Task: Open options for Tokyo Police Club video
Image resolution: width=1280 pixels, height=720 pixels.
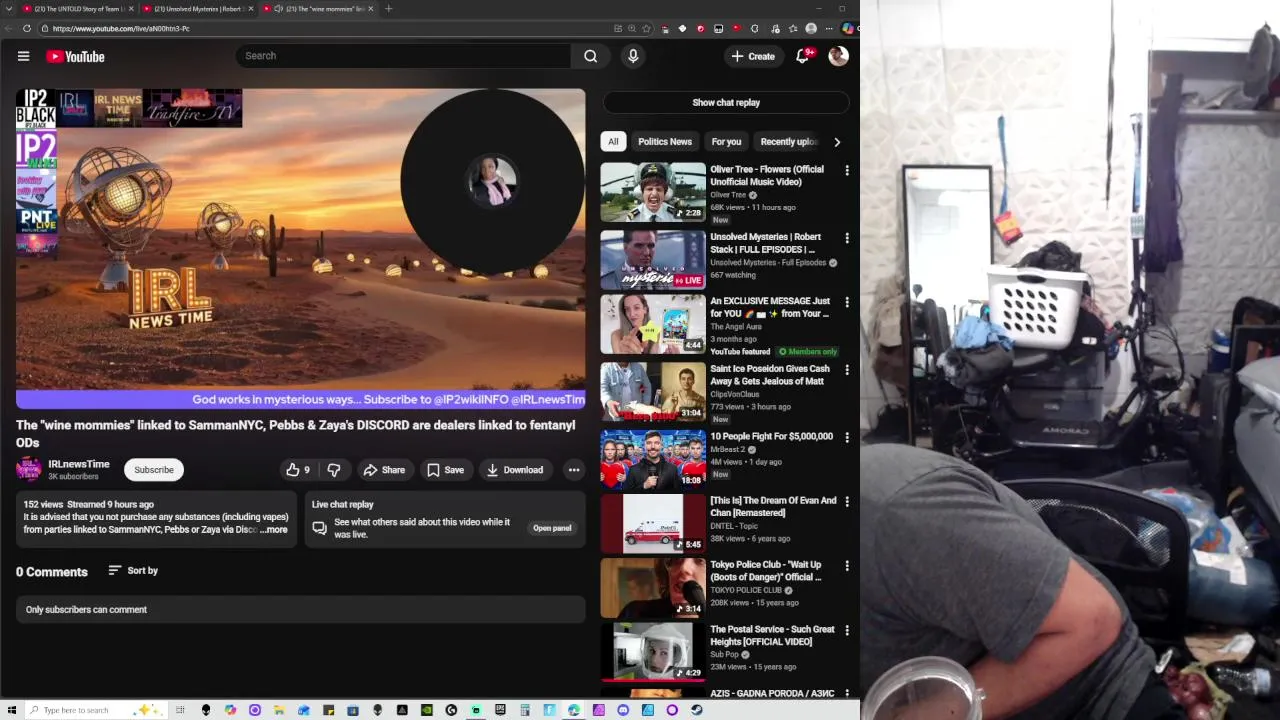Action: [847, 566]
